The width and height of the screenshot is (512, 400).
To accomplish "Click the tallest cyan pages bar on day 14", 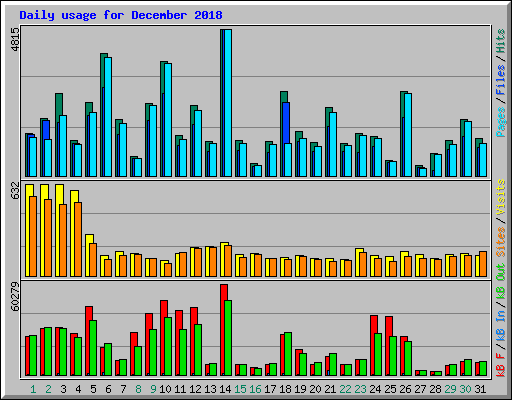I will click(x=228, y=103).
